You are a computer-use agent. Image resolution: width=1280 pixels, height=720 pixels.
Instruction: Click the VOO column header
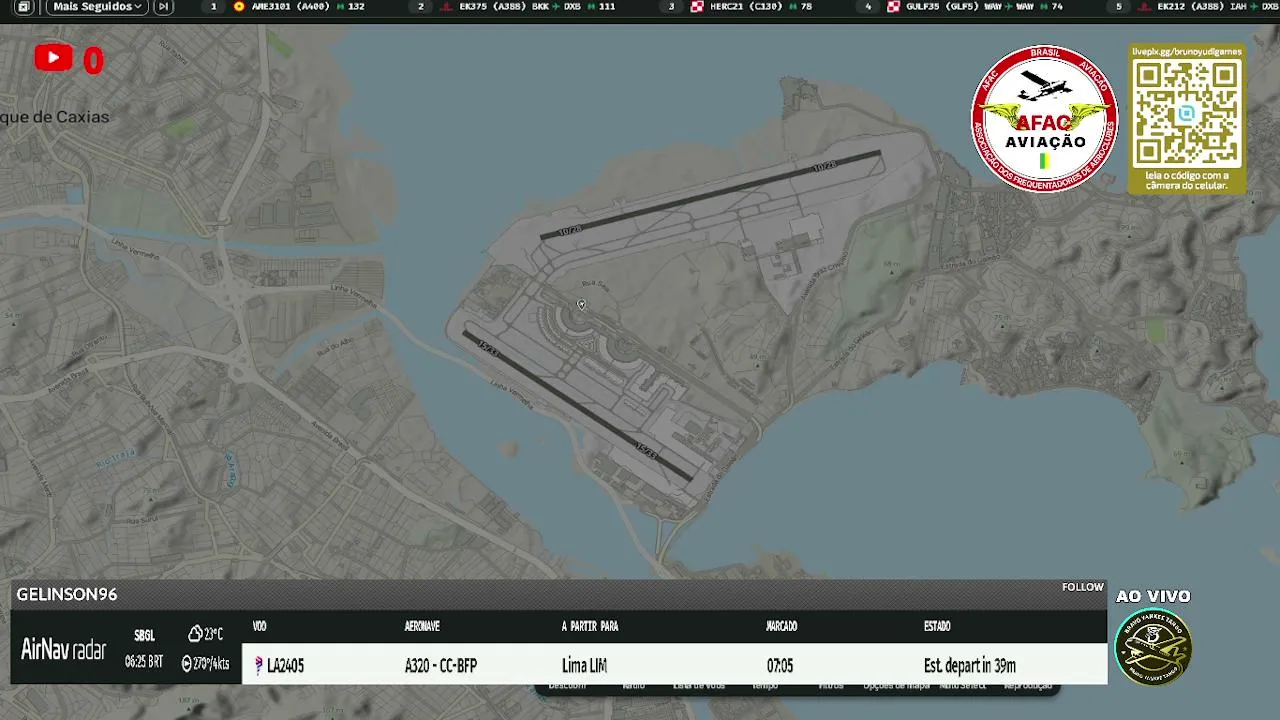point(260,626)
